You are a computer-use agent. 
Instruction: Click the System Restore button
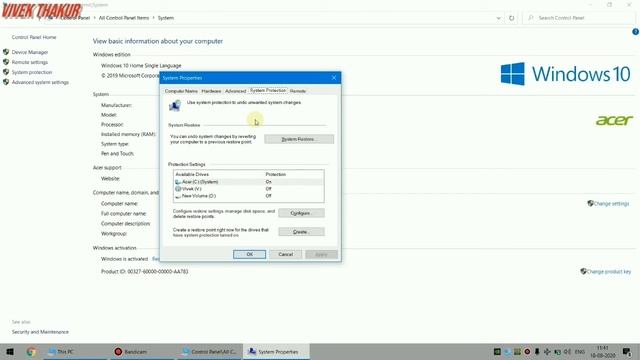tap(299, 139)
